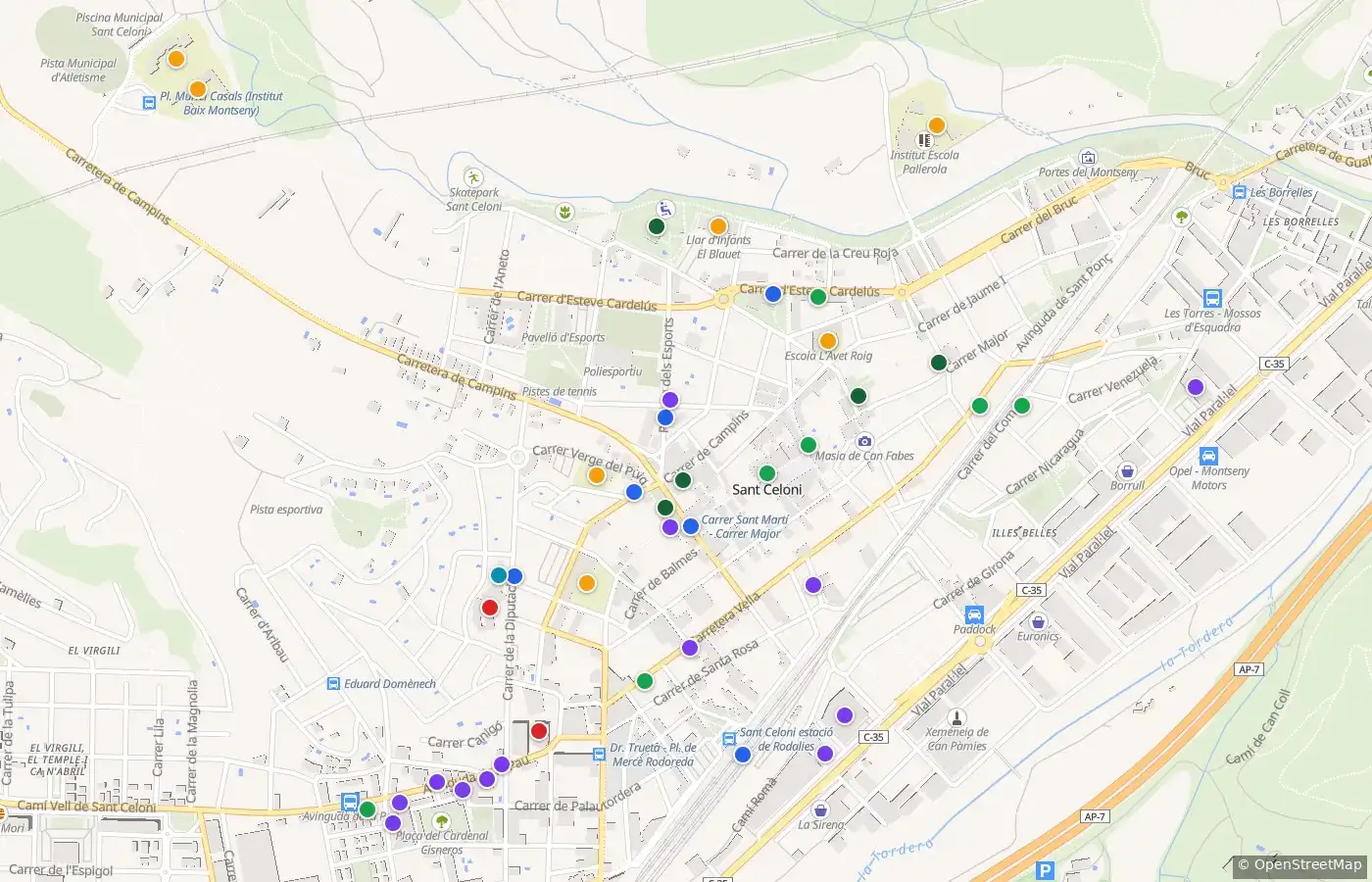Click the Piscina Municipal Sant Celoni label

pos(120,24)
